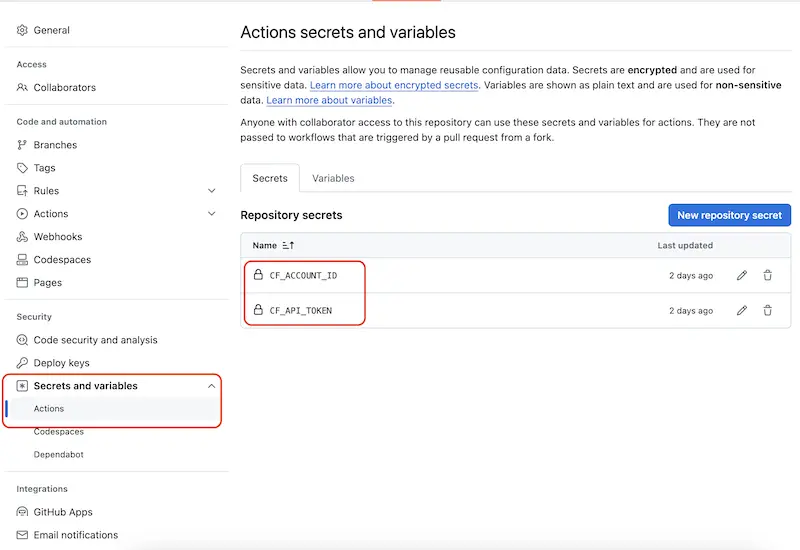The image size is (800, 550).
Task: Click the Name column header
Action: (264, 245)
